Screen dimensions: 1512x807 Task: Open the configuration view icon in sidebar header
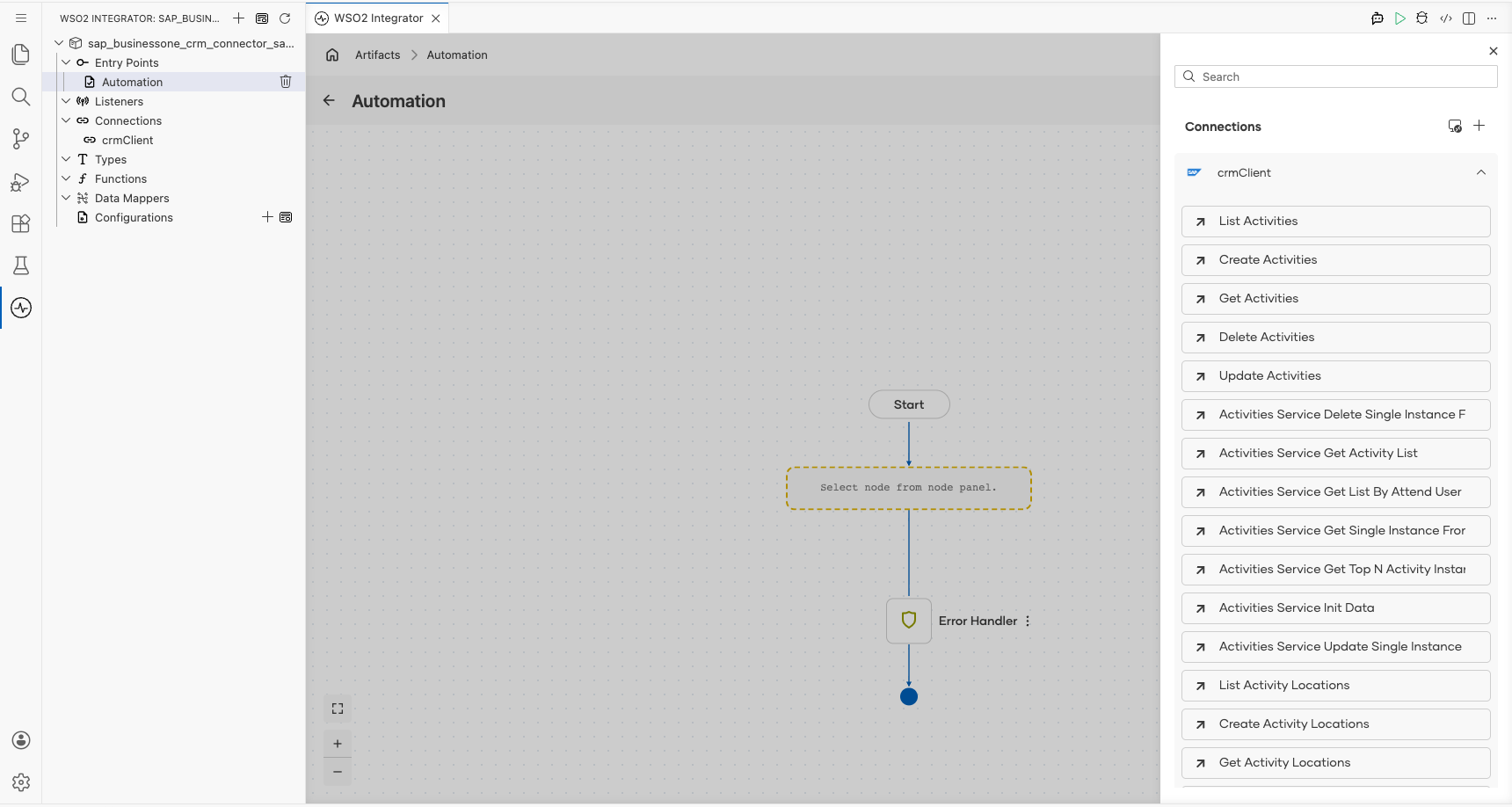point(262,18)
